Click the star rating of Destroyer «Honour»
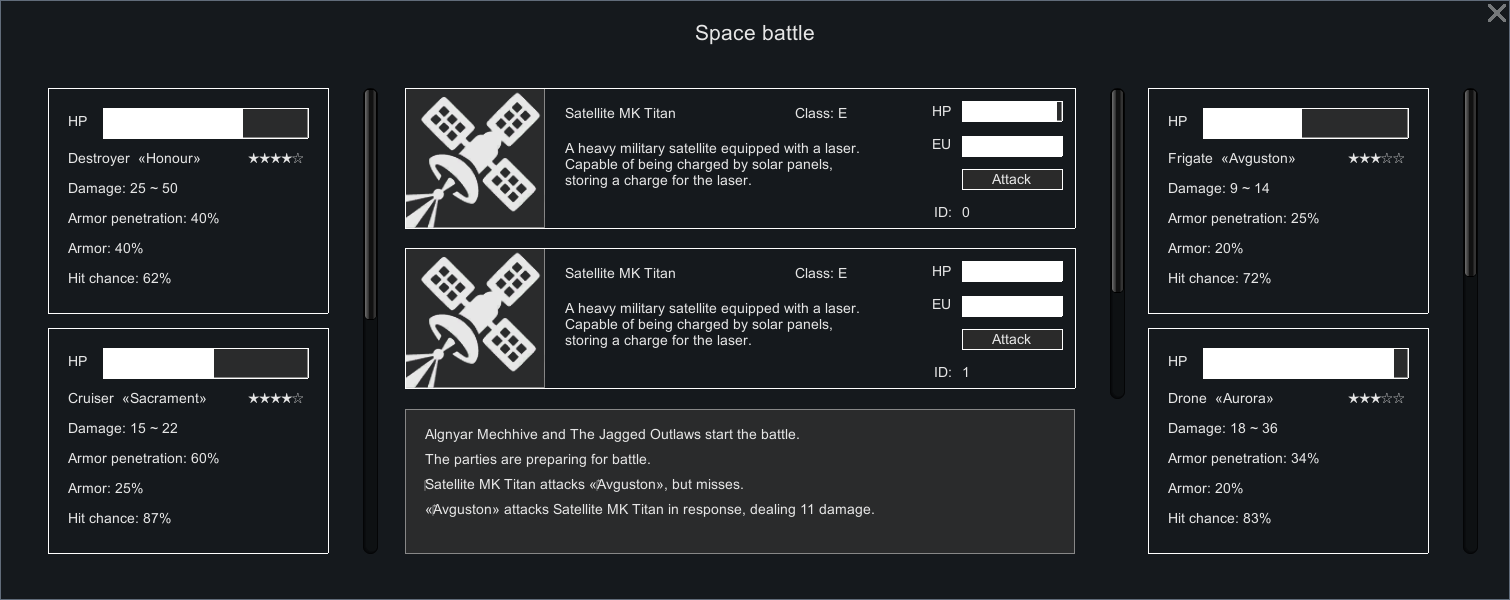 click(276, 159)
